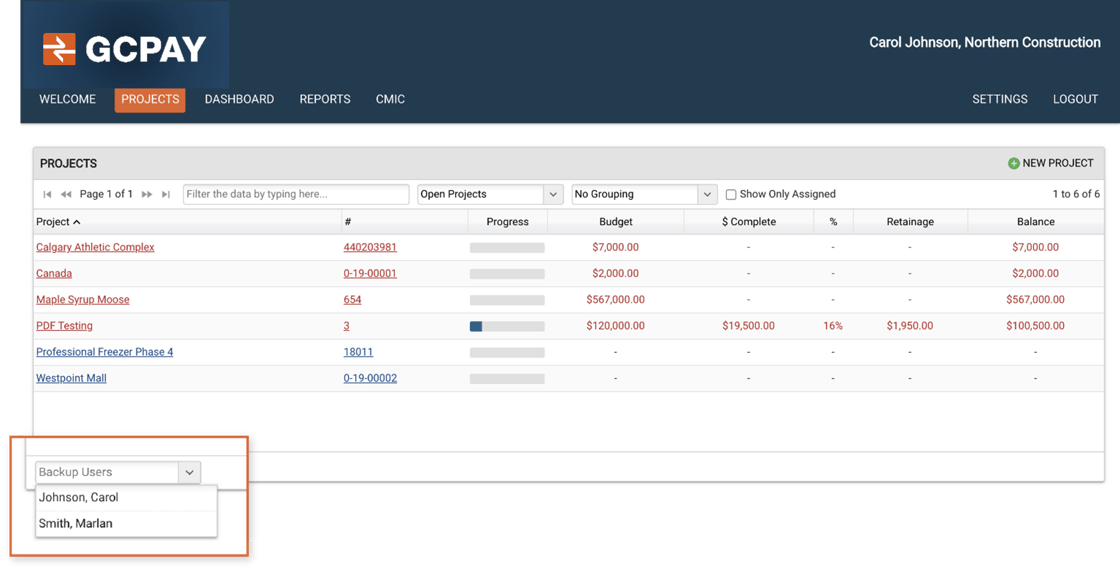Click project number 440203981

point(370,247)
